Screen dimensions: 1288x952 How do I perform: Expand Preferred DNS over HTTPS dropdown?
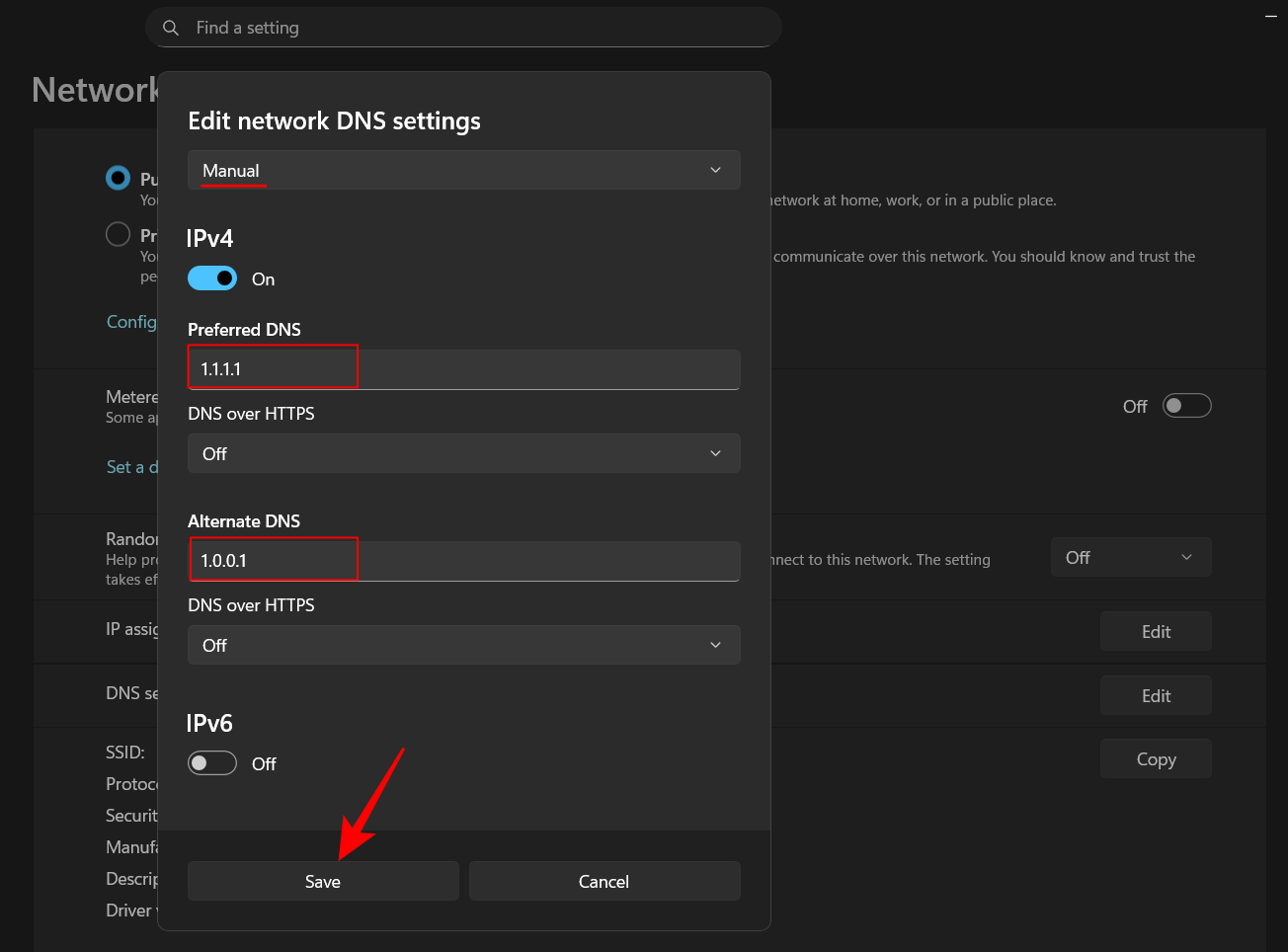463,453
